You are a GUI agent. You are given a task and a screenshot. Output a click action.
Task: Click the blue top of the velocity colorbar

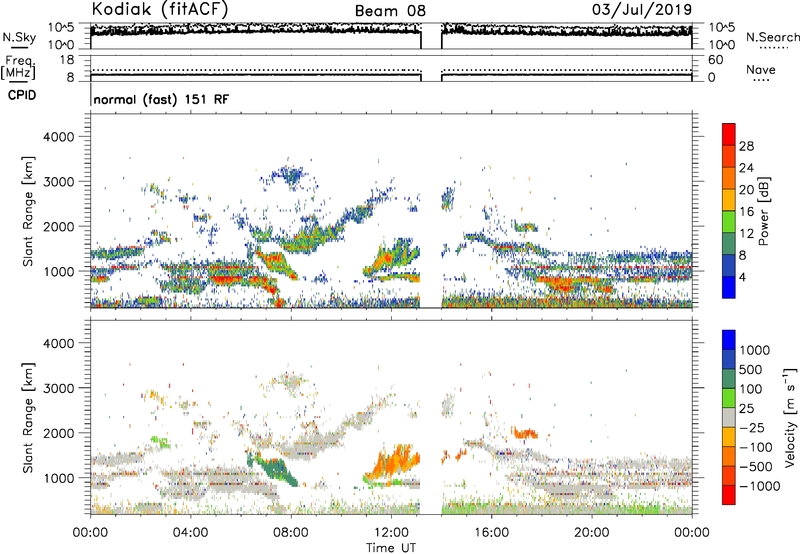729,340
